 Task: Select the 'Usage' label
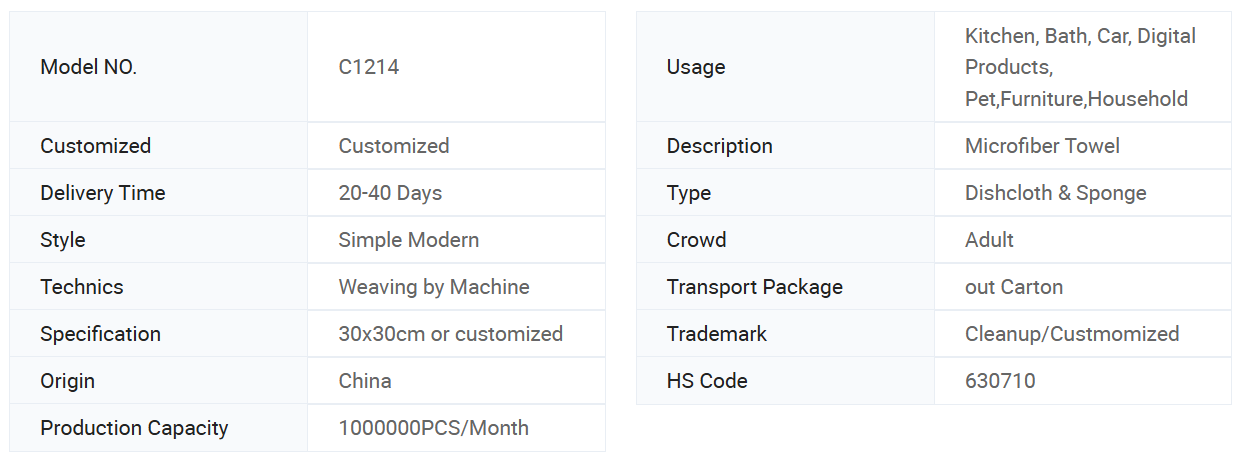pos(696,67)
